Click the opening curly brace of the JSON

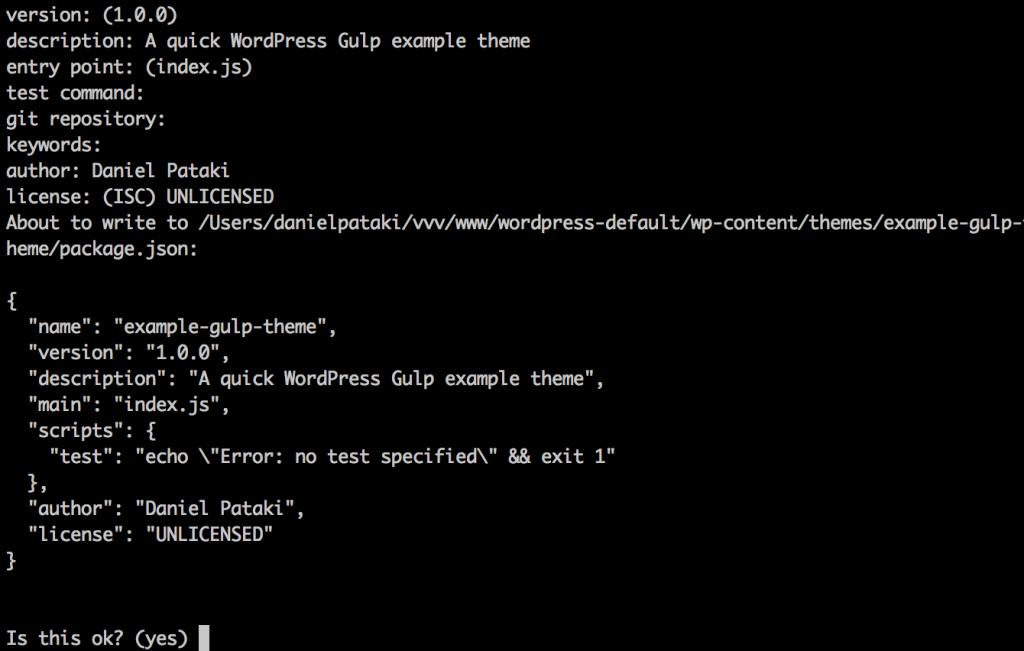click(x=12, y=301)
